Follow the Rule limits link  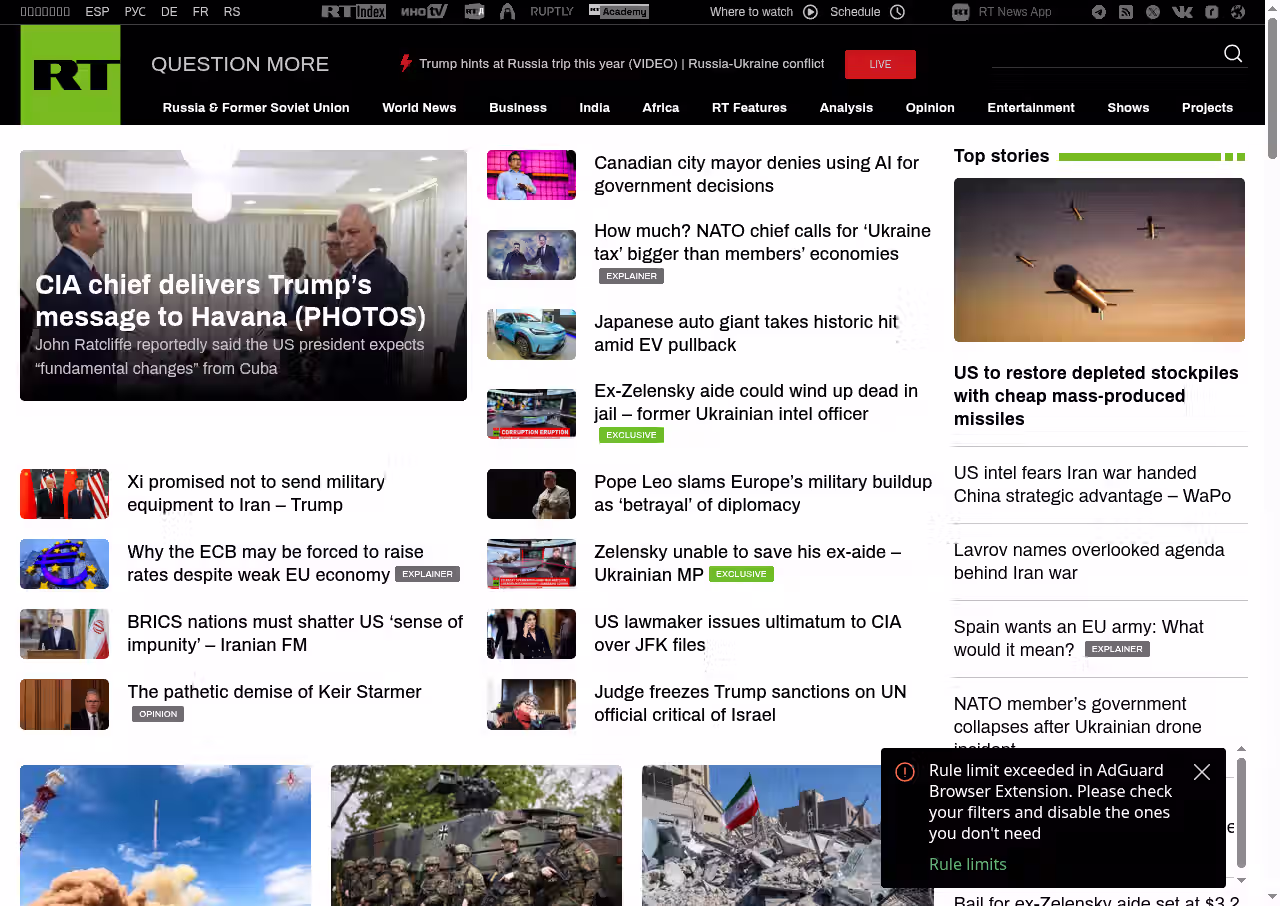[x=968, y=864]
